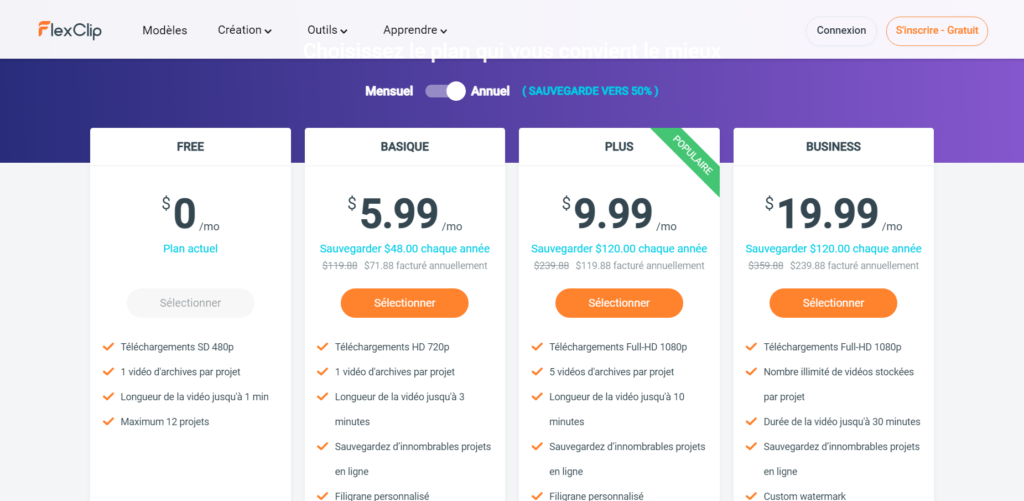1024x501 pixels.
Task: Select the PLUS plan button
Action: (619, 303)
